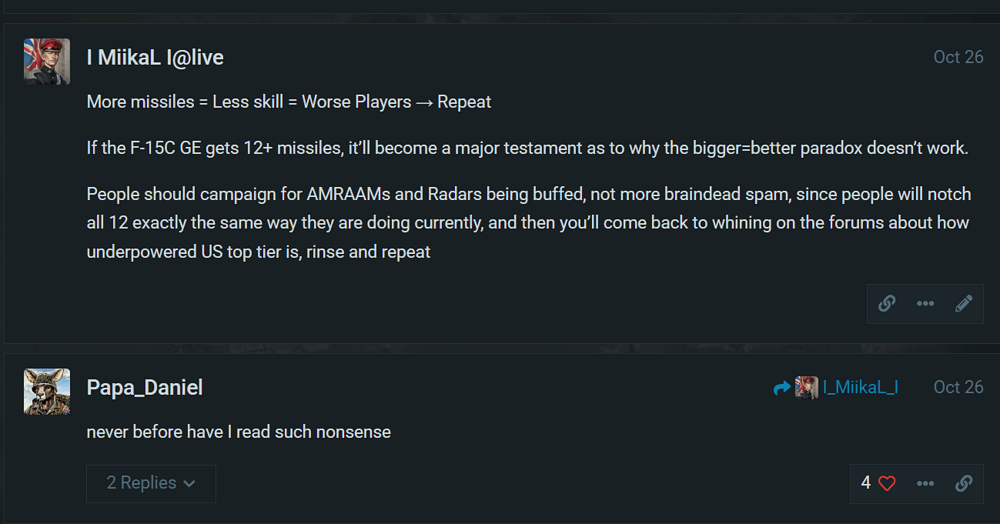Like Papa_Daniel's post with the heart icon
The image size is (1000, 524).
[886, 483]
